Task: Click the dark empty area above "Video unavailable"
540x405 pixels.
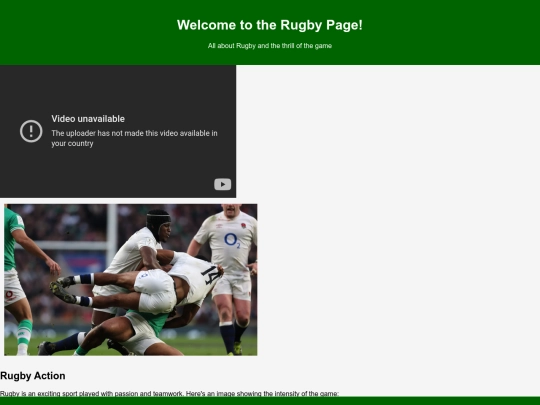Action: click(118, 89)
